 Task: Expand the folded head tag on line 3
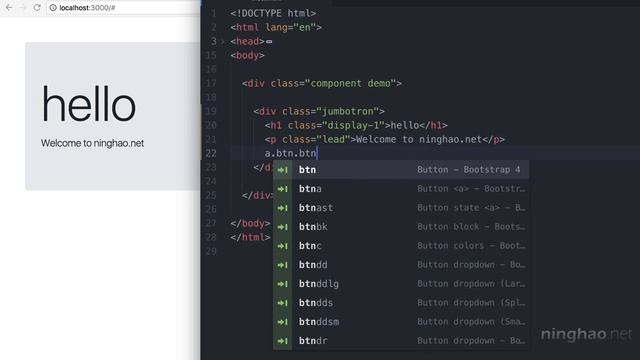tap(223, 42)
